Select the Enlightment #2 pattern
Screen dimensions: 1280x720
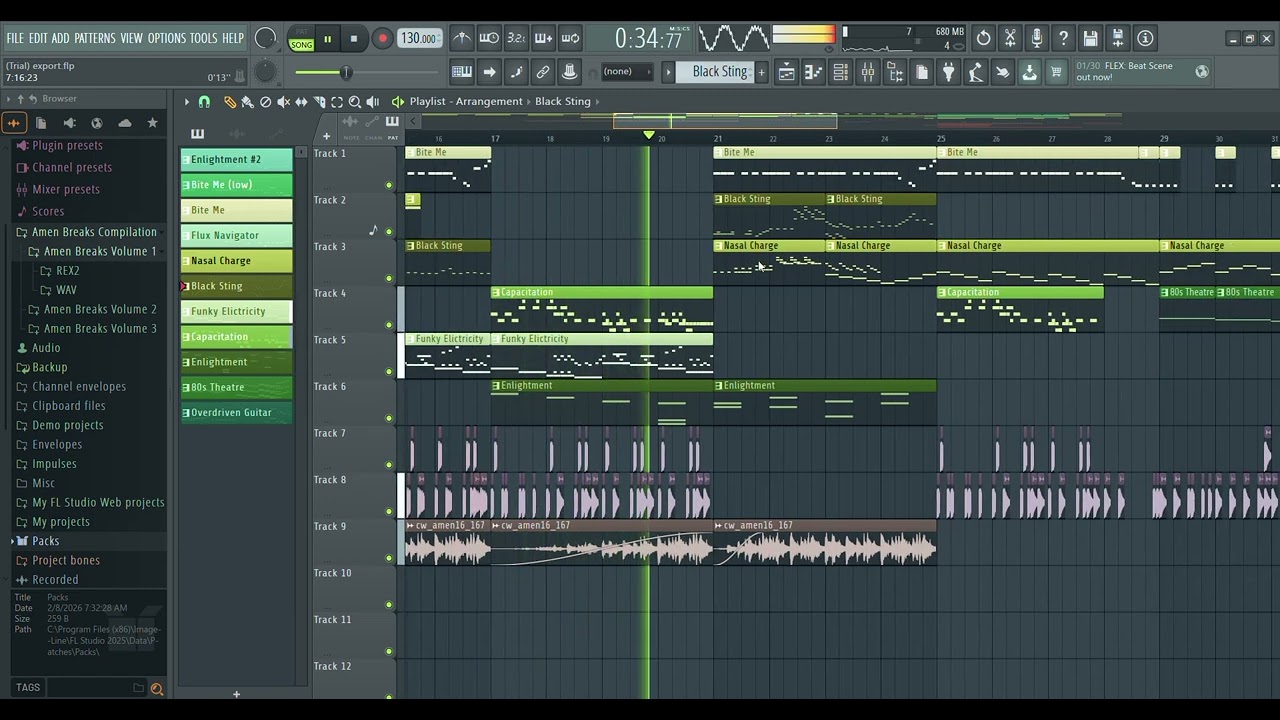click(236, 159)
